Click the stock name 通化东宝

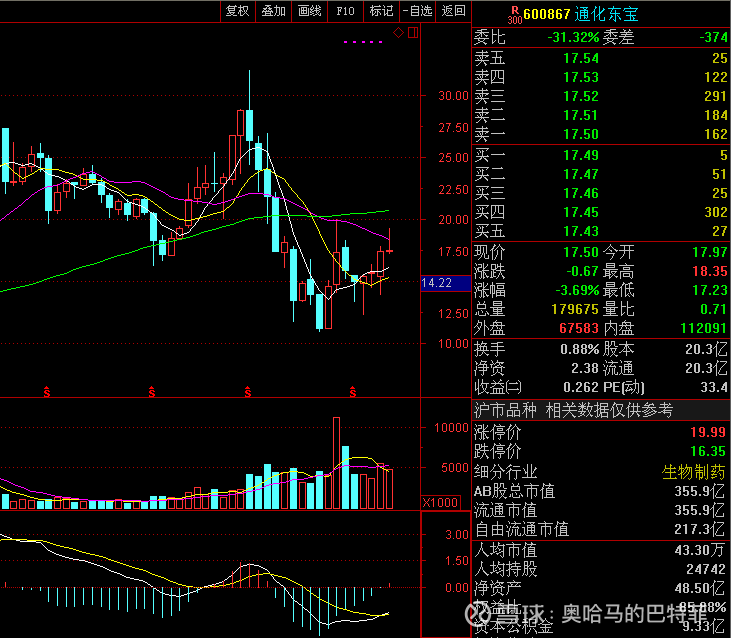606,15
